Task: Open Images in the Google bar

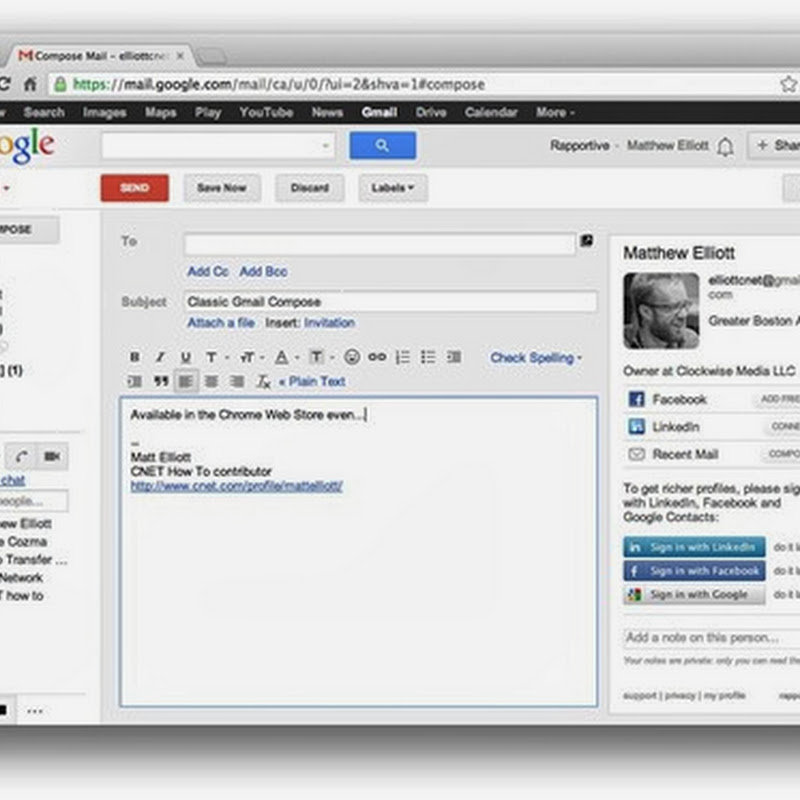Action: click(x=105, y=112)
